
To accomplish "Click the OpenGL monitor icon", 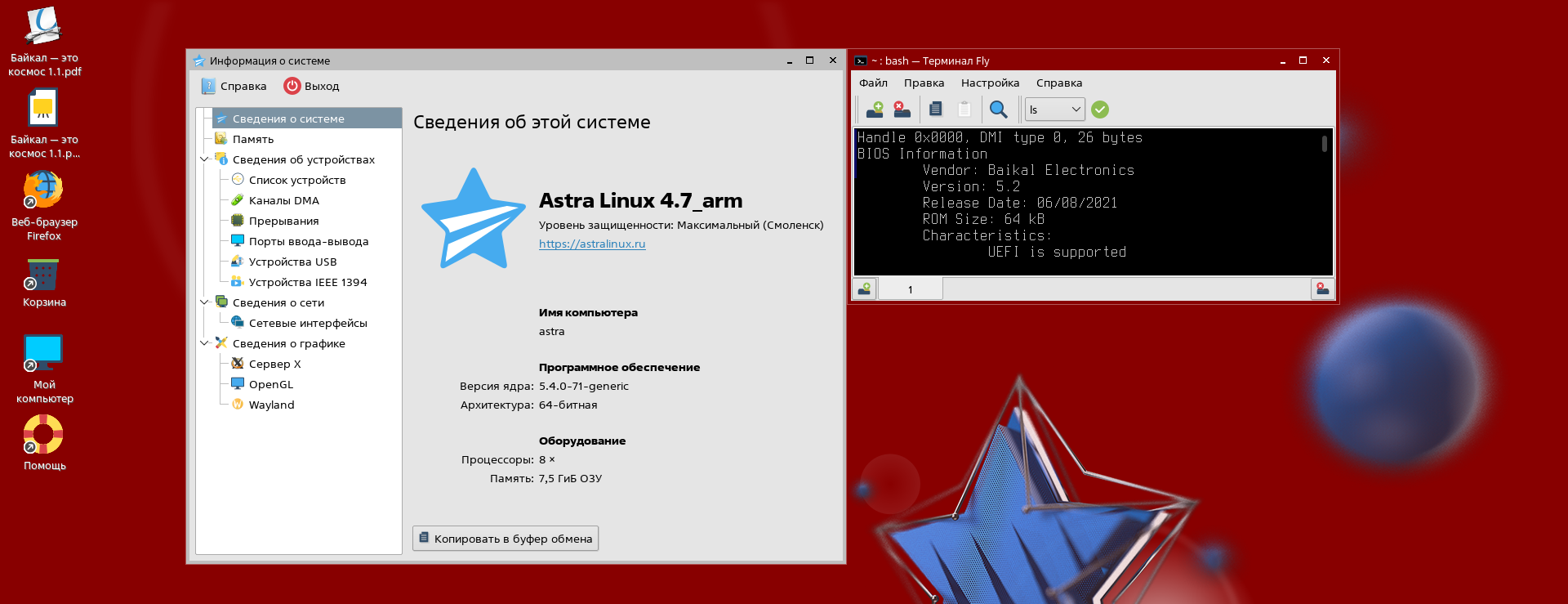I will 238,383.
